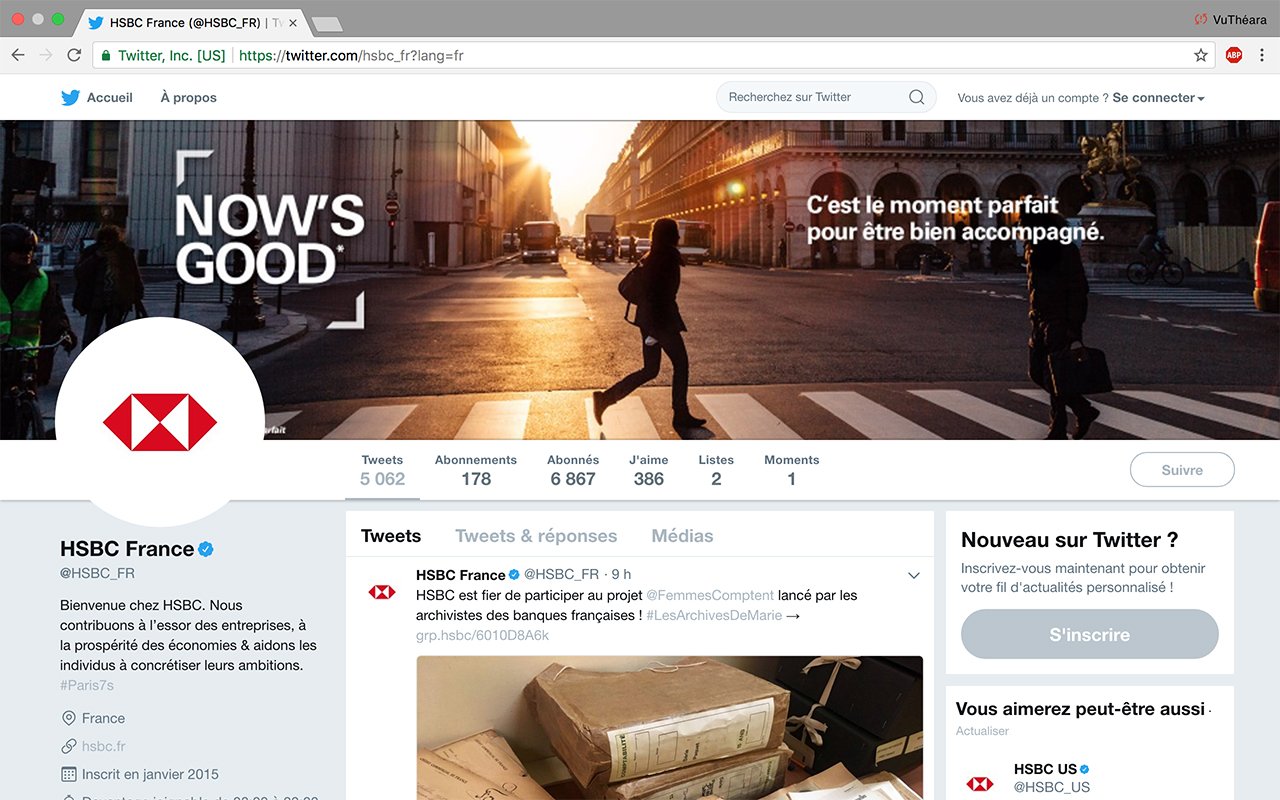Click the search magnifier icon
The height and width of the screenshot is (800, 1280).
tap(916, 97)
